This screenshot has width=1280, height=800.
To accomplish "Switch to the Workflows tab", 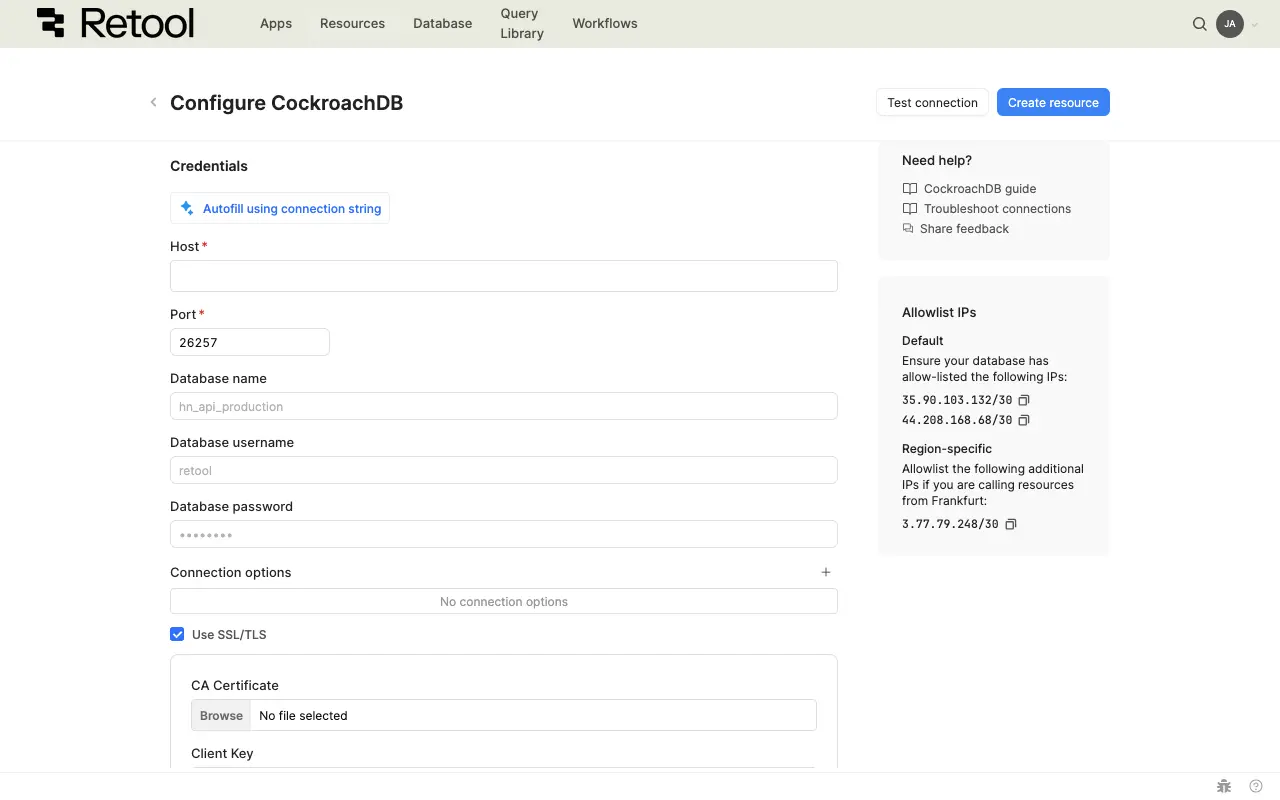I will [x=604, y=23].
